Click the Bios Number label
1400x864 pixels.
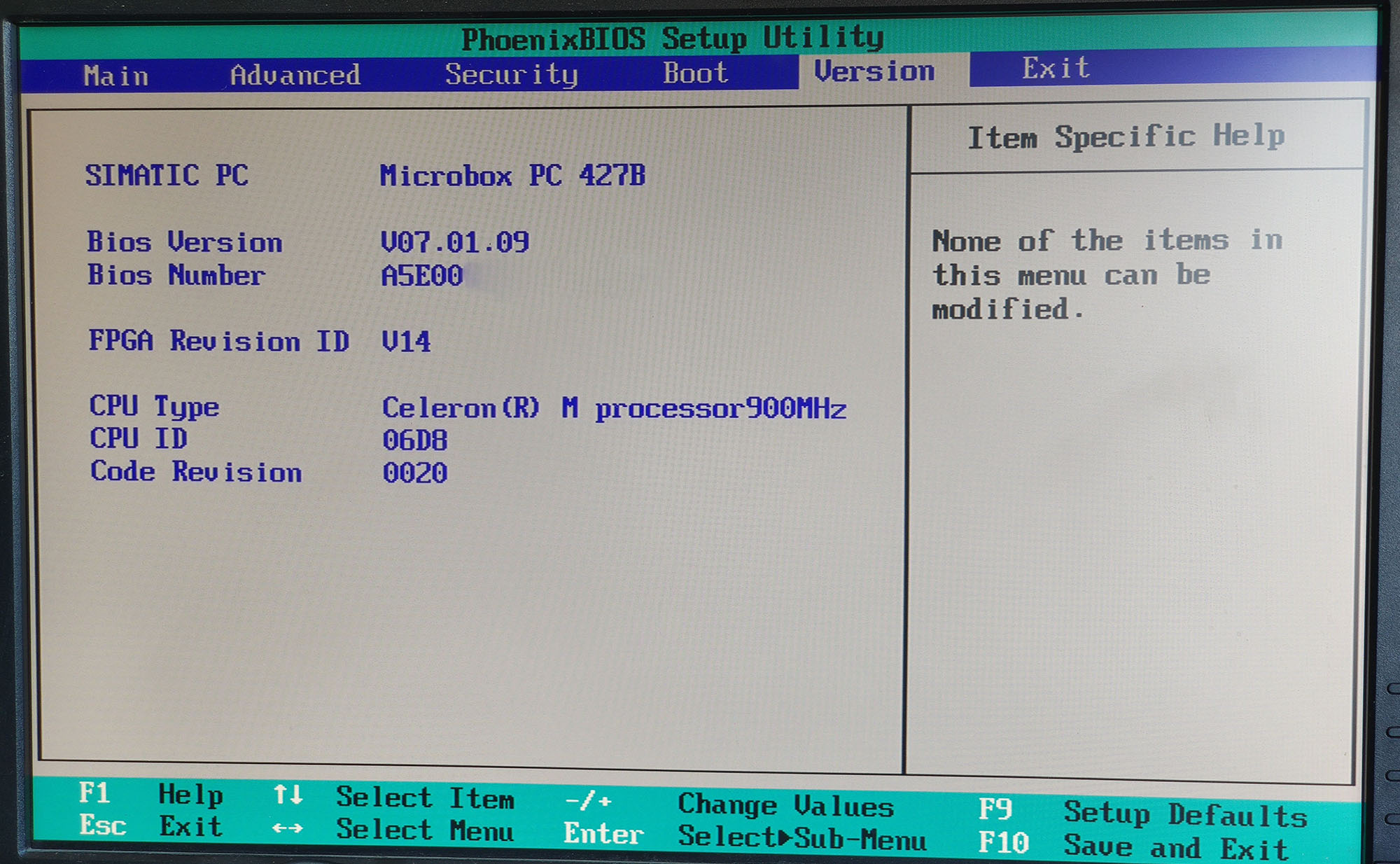[x=176, y=275]
